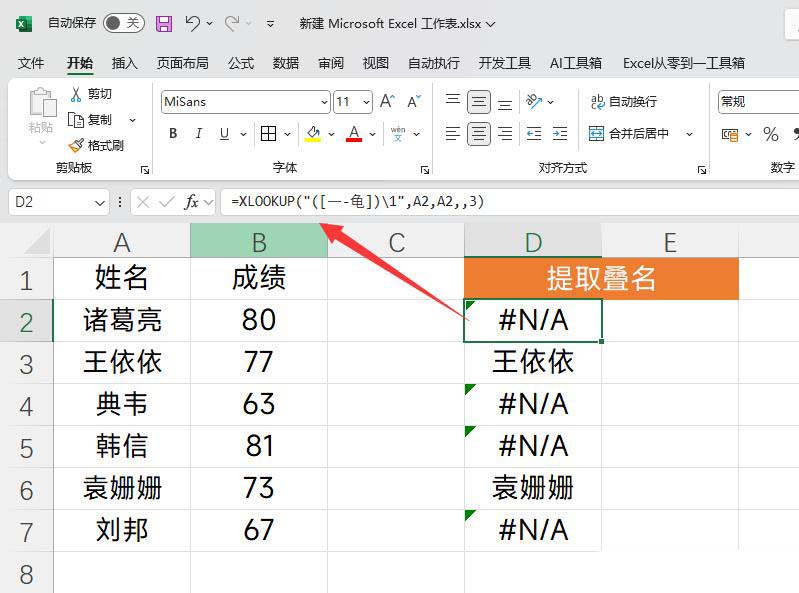Click the Increase Indent icon
Viewport: 799px width, 593px height.
(x=560, y=134)
